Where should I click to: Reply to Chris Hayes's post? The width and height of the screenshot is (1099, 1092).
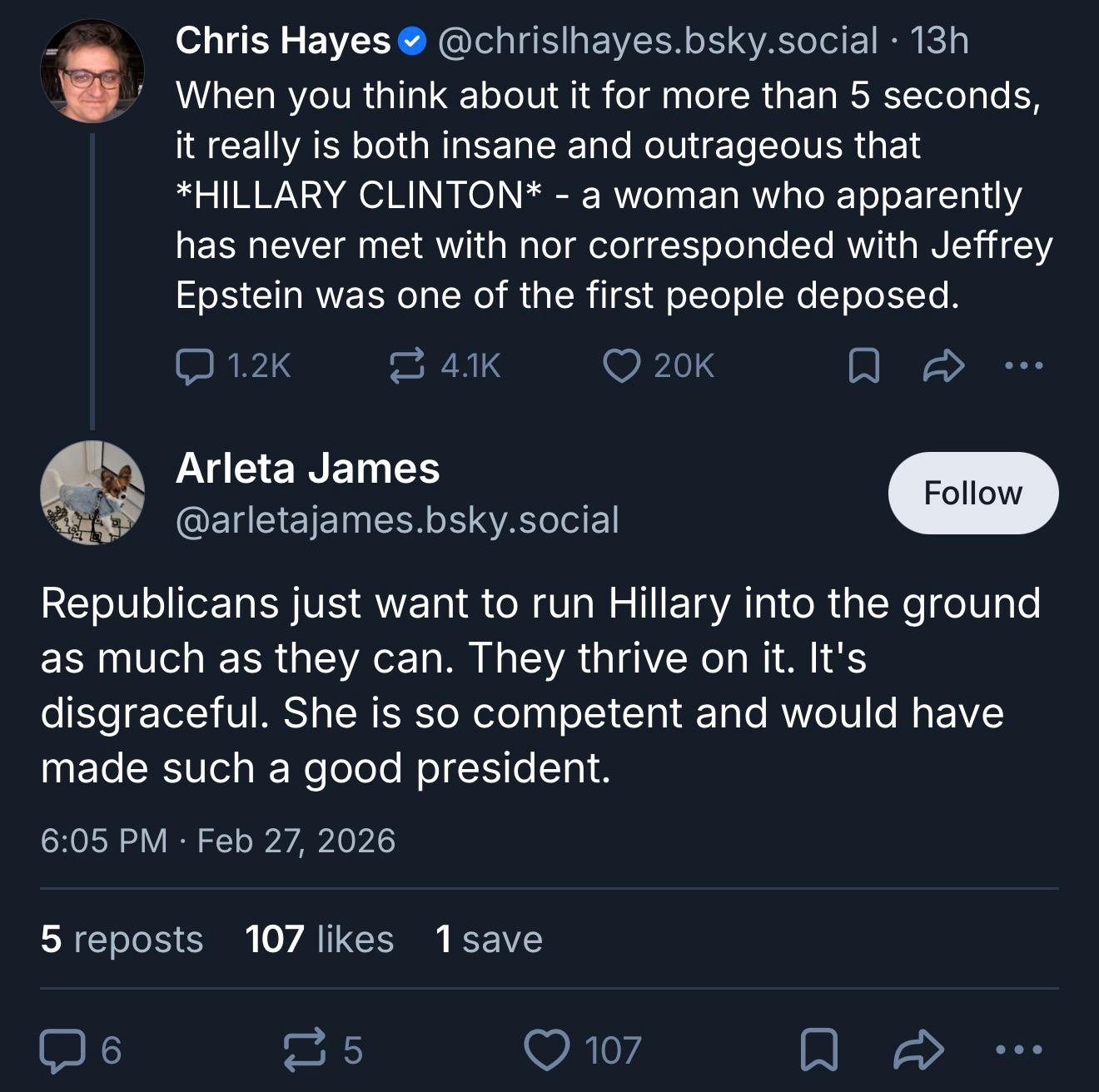[195, 366]
